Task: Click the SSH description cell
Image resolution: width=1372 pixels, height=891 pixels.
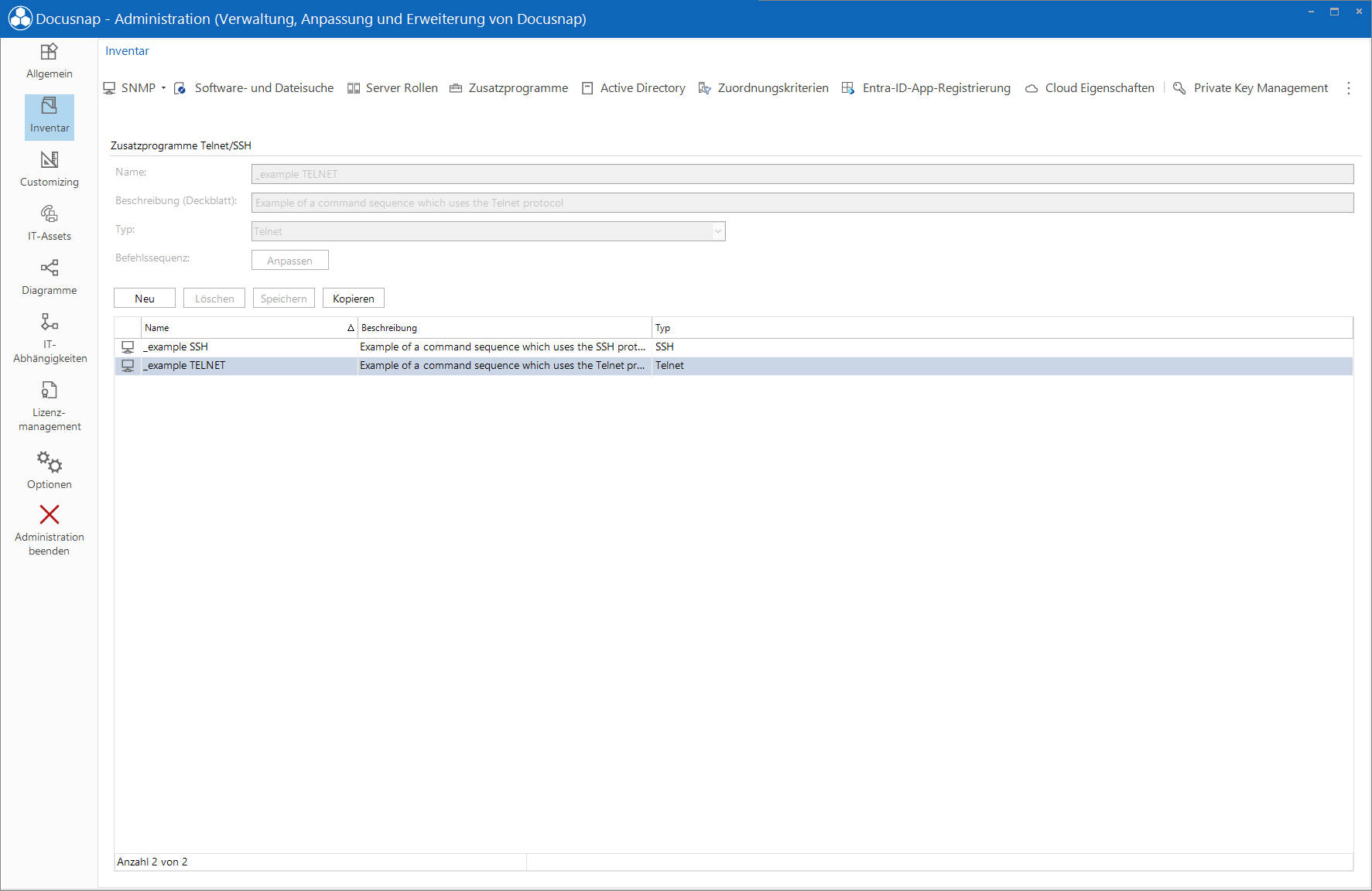Action: 504,347
